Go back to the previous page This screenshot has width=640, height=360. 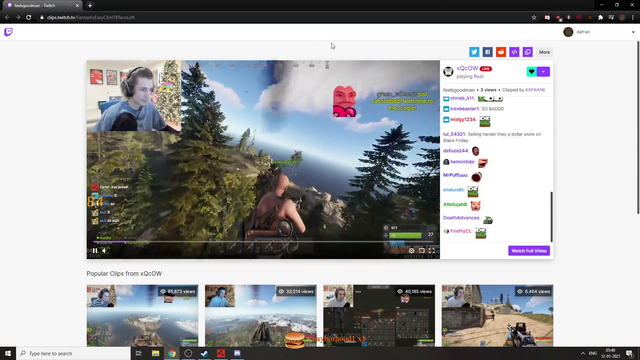pos(7,18)
